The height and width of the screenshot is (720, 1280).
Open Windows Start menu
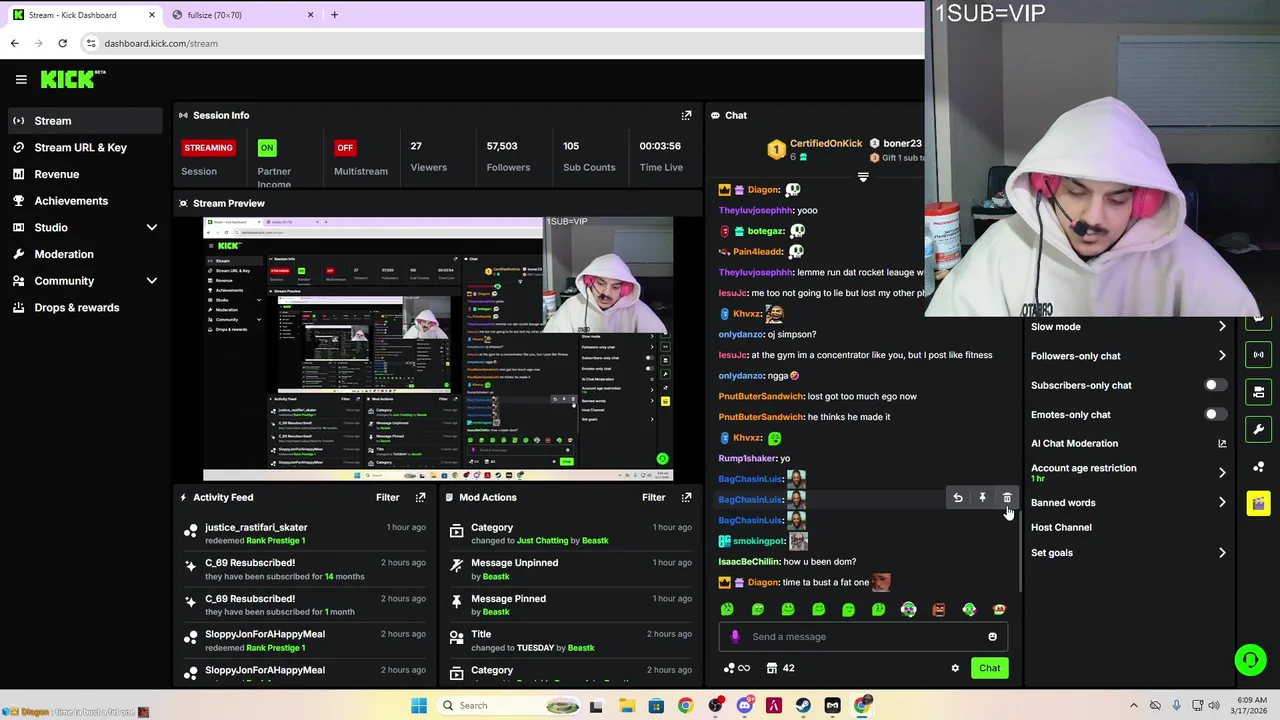(419, 706)
